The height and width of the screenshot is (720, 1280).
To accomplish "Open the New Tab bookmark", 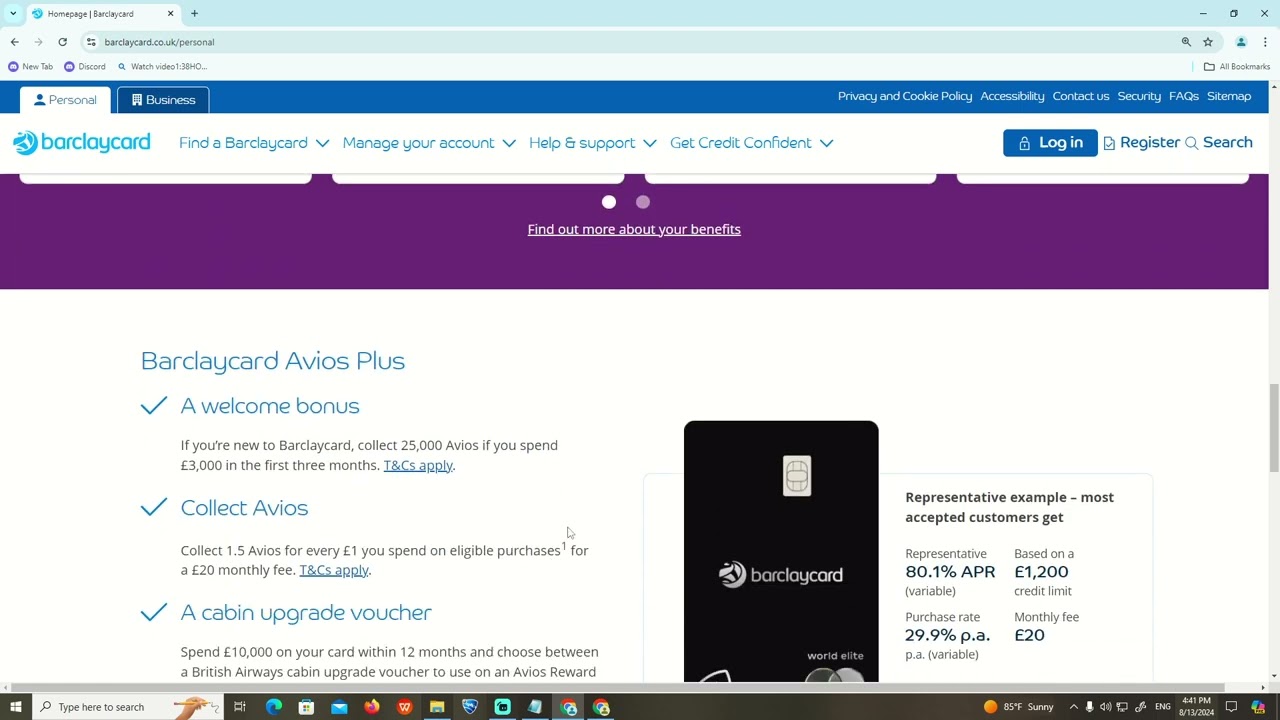I will [30, 67].
